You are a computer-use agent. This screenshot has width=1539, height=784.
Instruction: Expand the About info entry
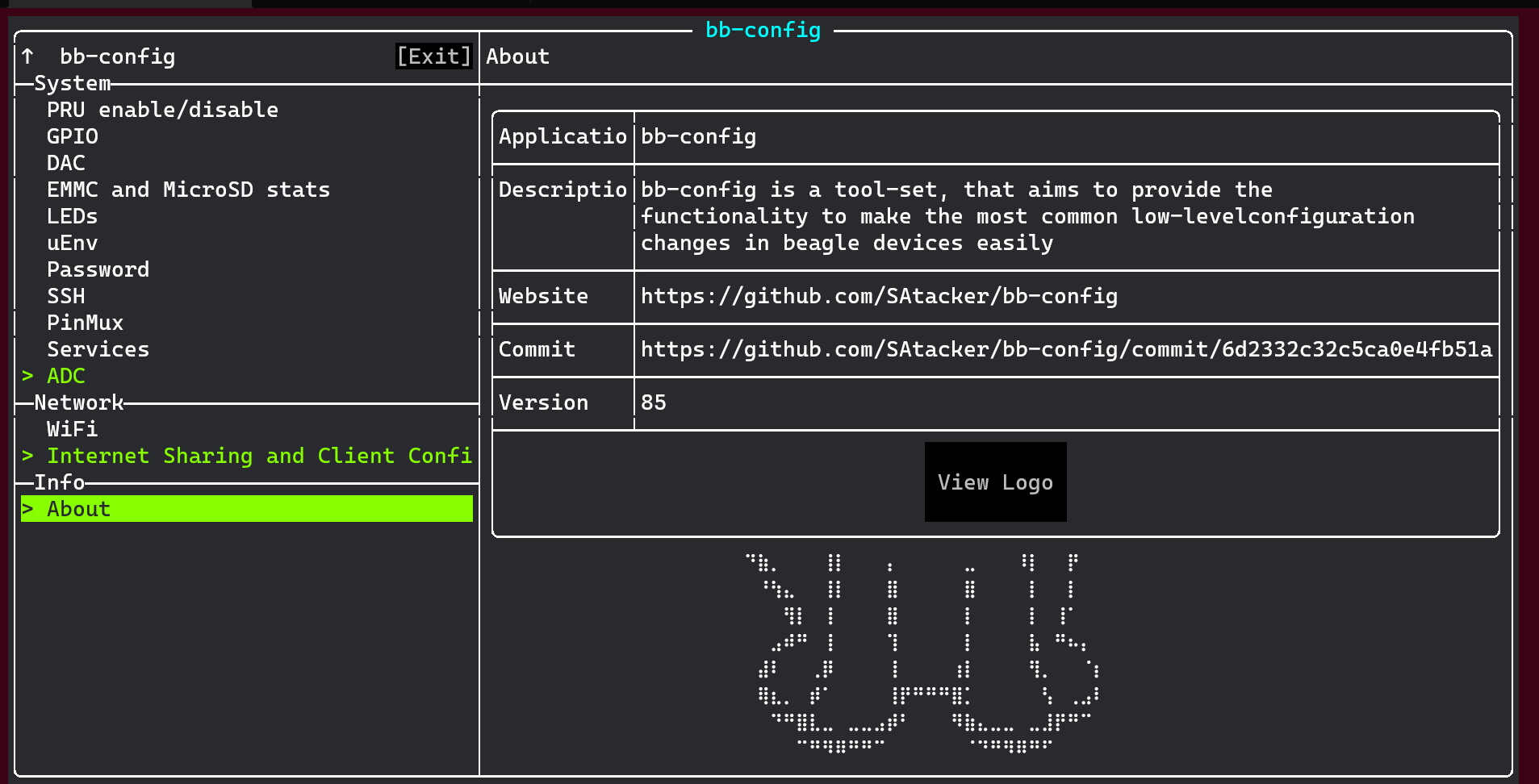(x=77, y=509)
